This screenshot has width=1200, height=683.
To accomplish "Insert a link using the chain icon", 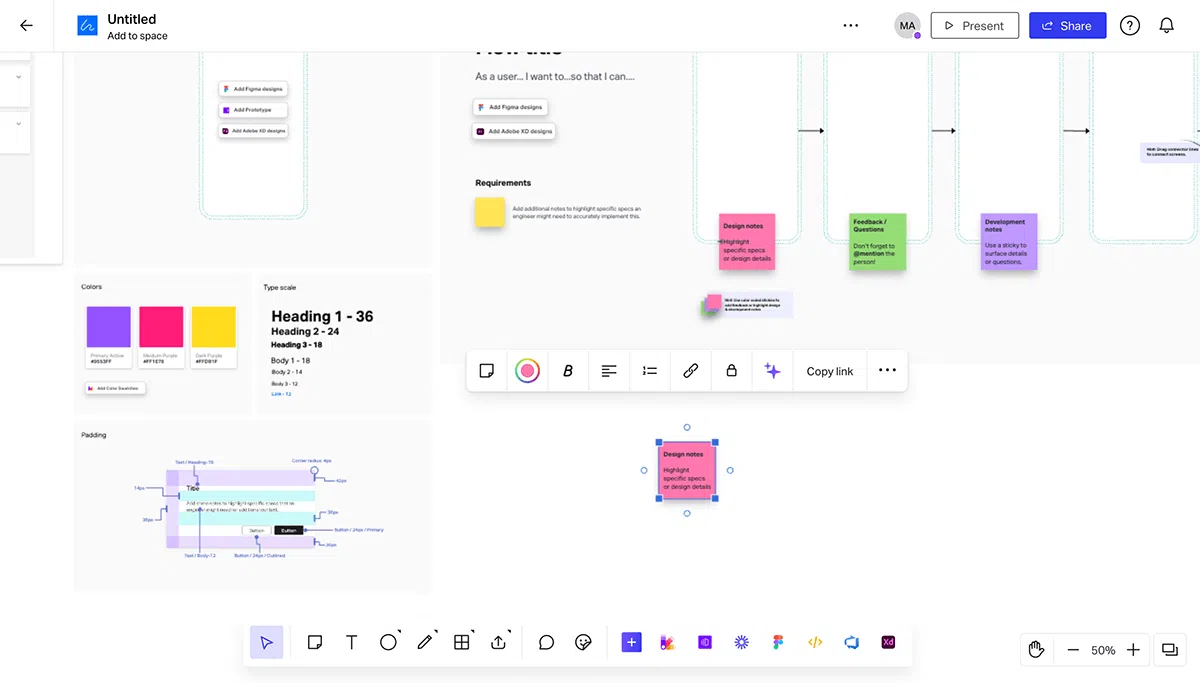I will [690, 371].
